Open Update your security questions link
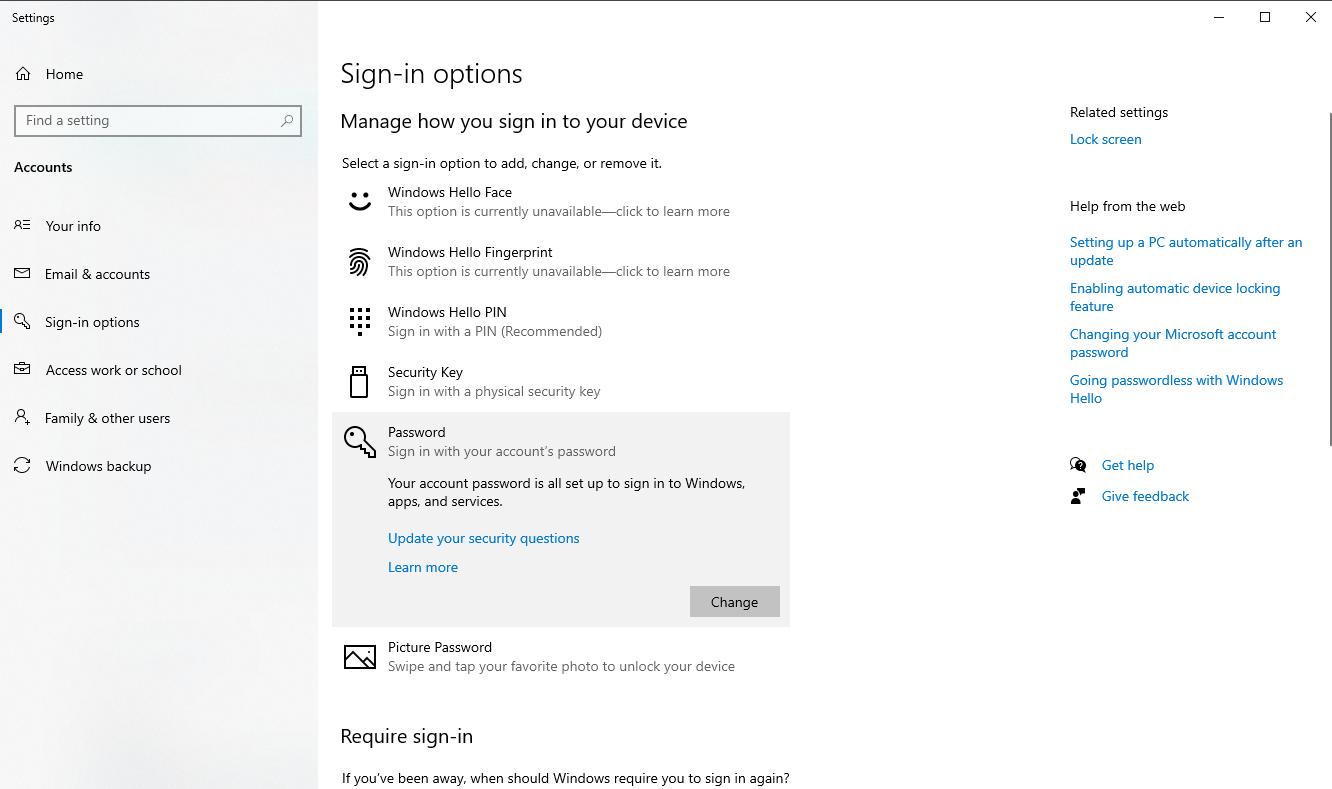Screen dimensions: 1332x789 pos(484,538)
